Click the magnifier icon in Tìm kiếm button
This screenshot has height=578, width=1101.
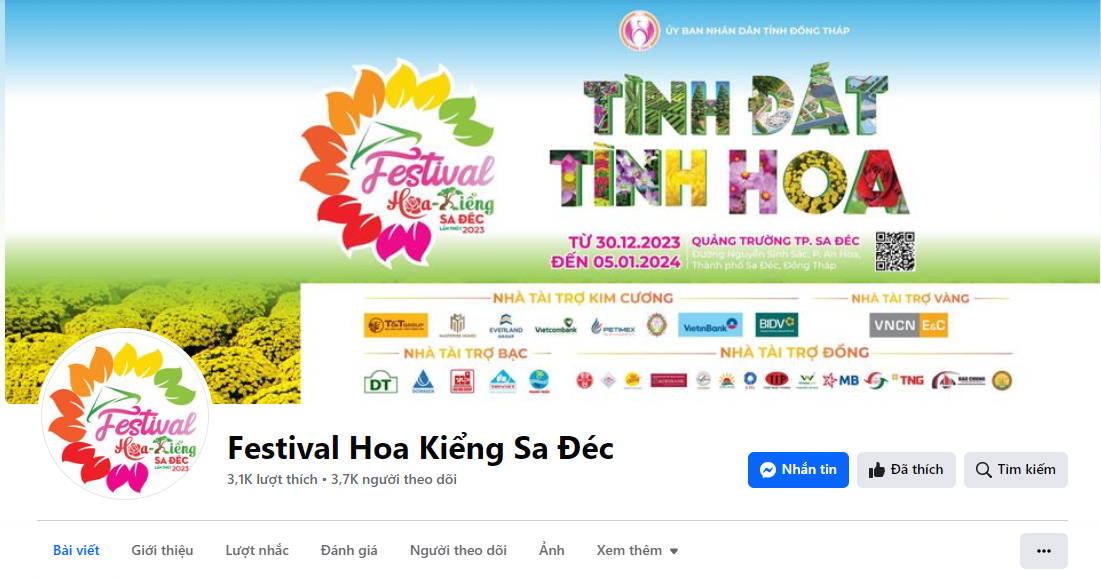[984, 470]
